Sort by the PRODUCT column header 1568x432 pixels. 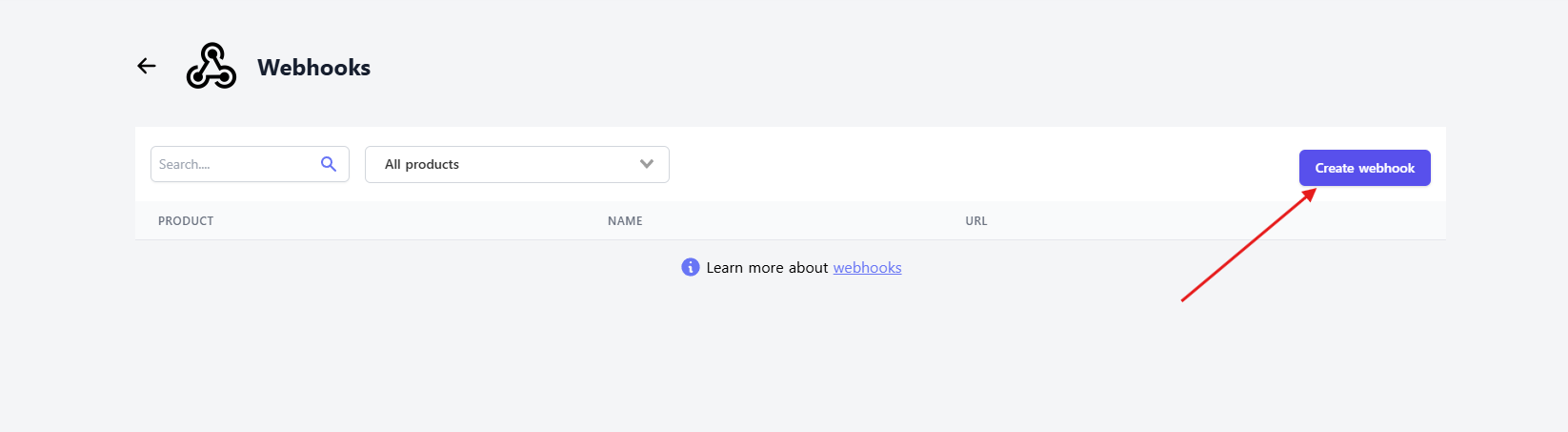(186, 221)
